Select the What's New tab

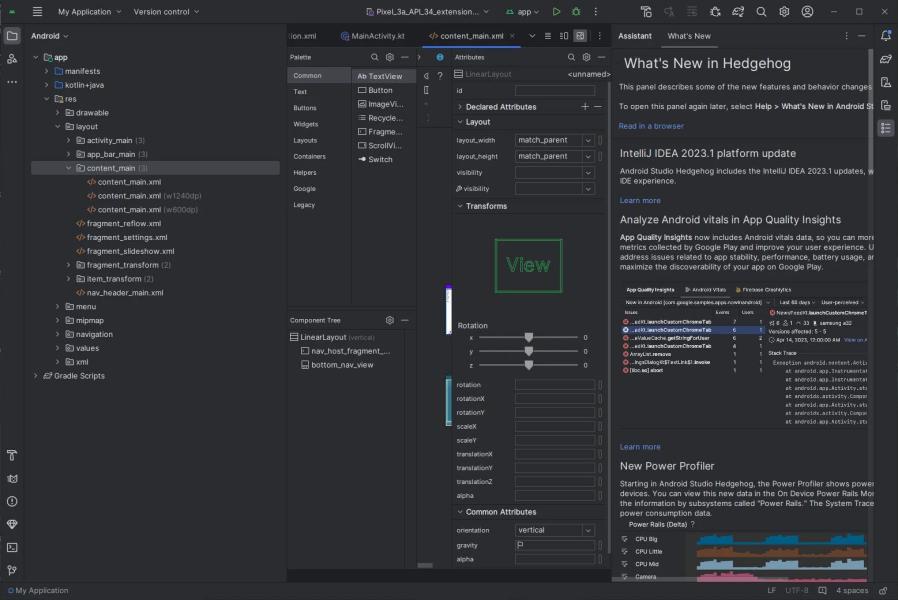point(689,35)
